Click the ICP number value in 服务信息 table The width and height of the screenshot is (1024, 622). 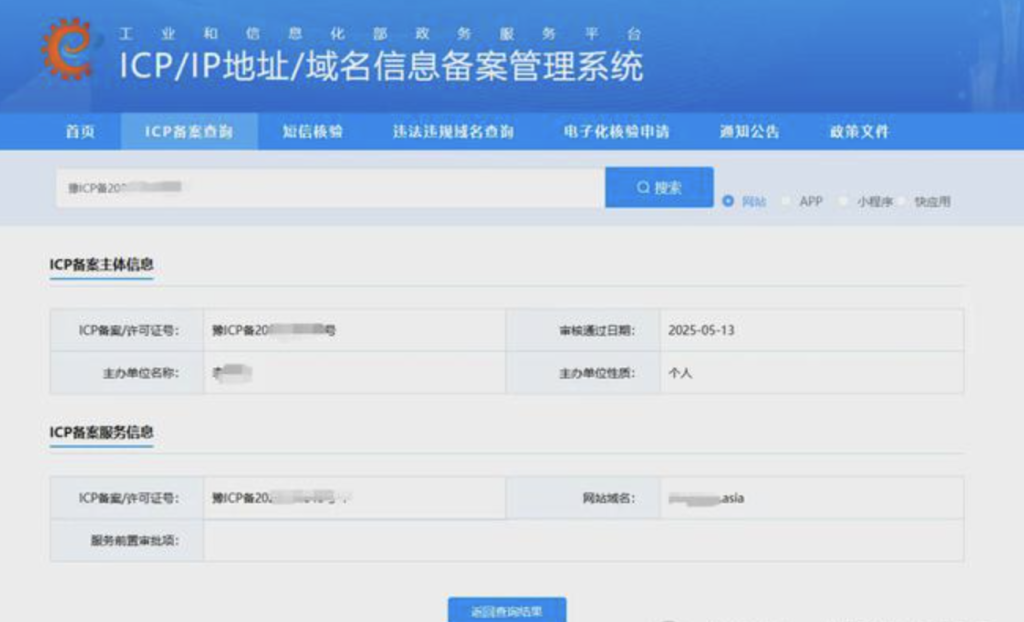281,499
